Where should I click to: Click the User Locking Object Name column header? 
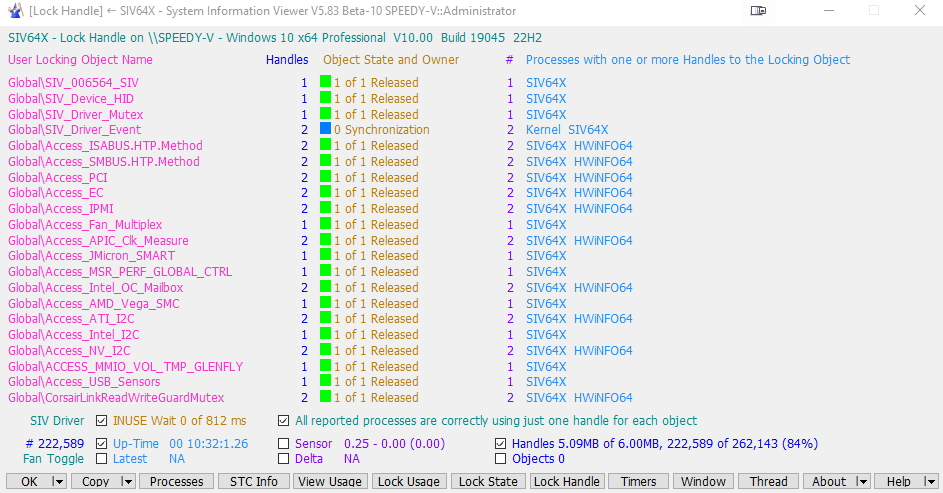80,60
